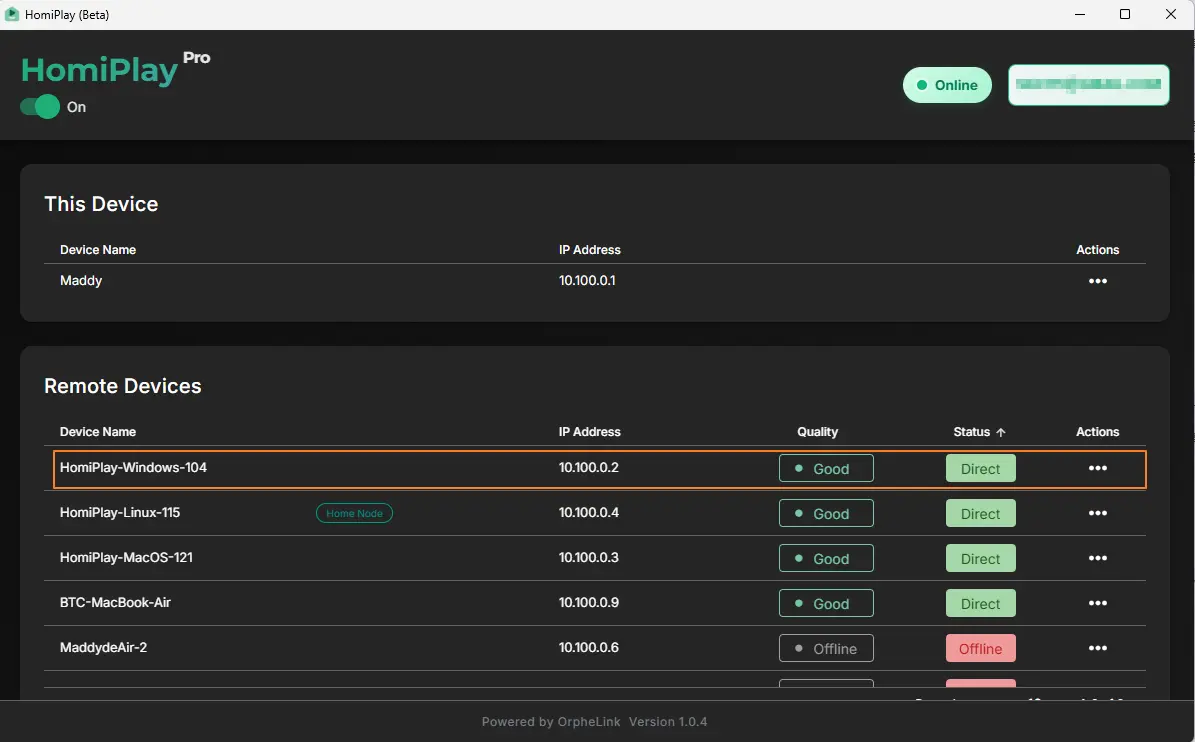Open actions menu for MaddydeAir-2
The width and height of the screenshot is (1195, 742).
click(x=1097, y=648)
